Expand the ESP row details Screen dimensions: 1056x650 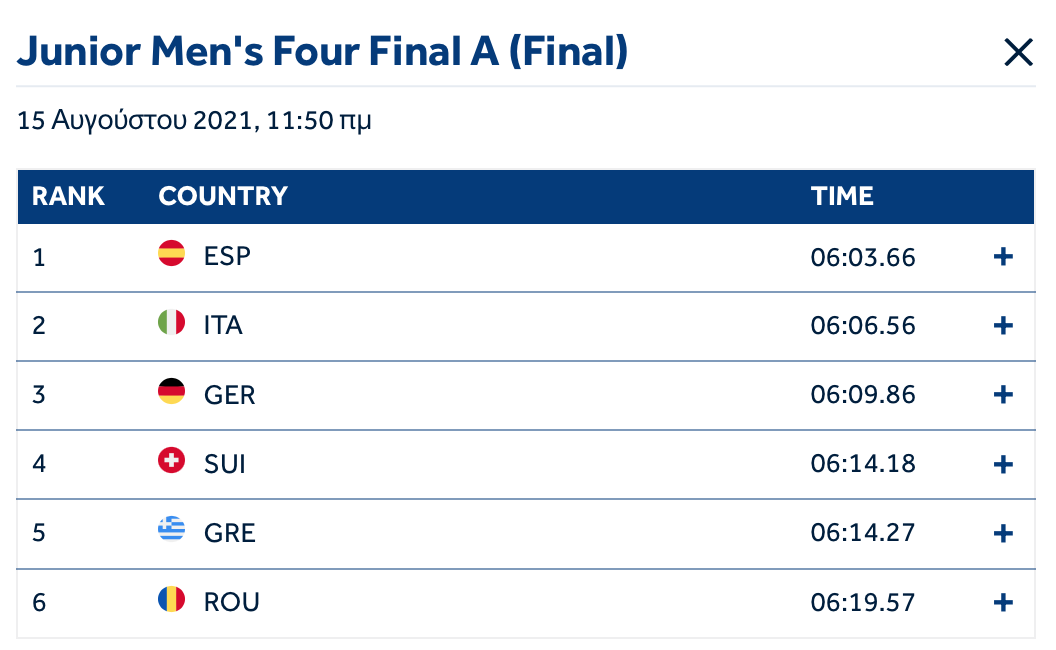[1003, 257]
